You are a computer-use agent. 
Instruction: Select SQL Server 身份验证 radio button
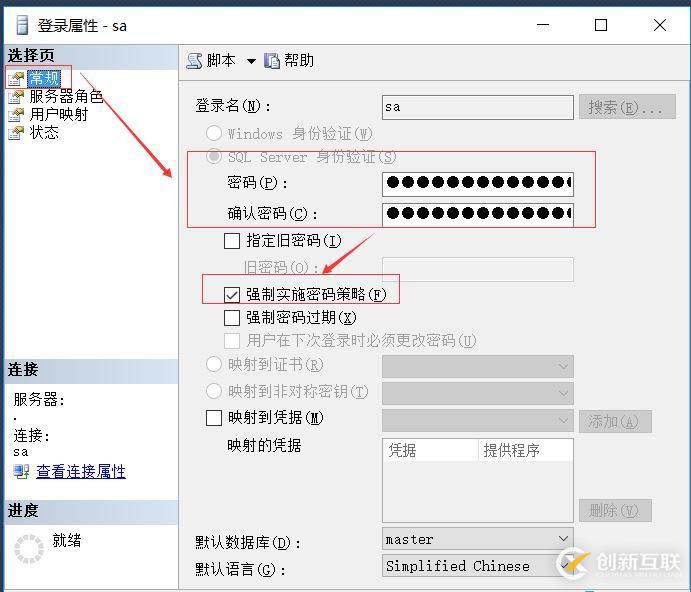pyautogui.click(x=214, y=156)
